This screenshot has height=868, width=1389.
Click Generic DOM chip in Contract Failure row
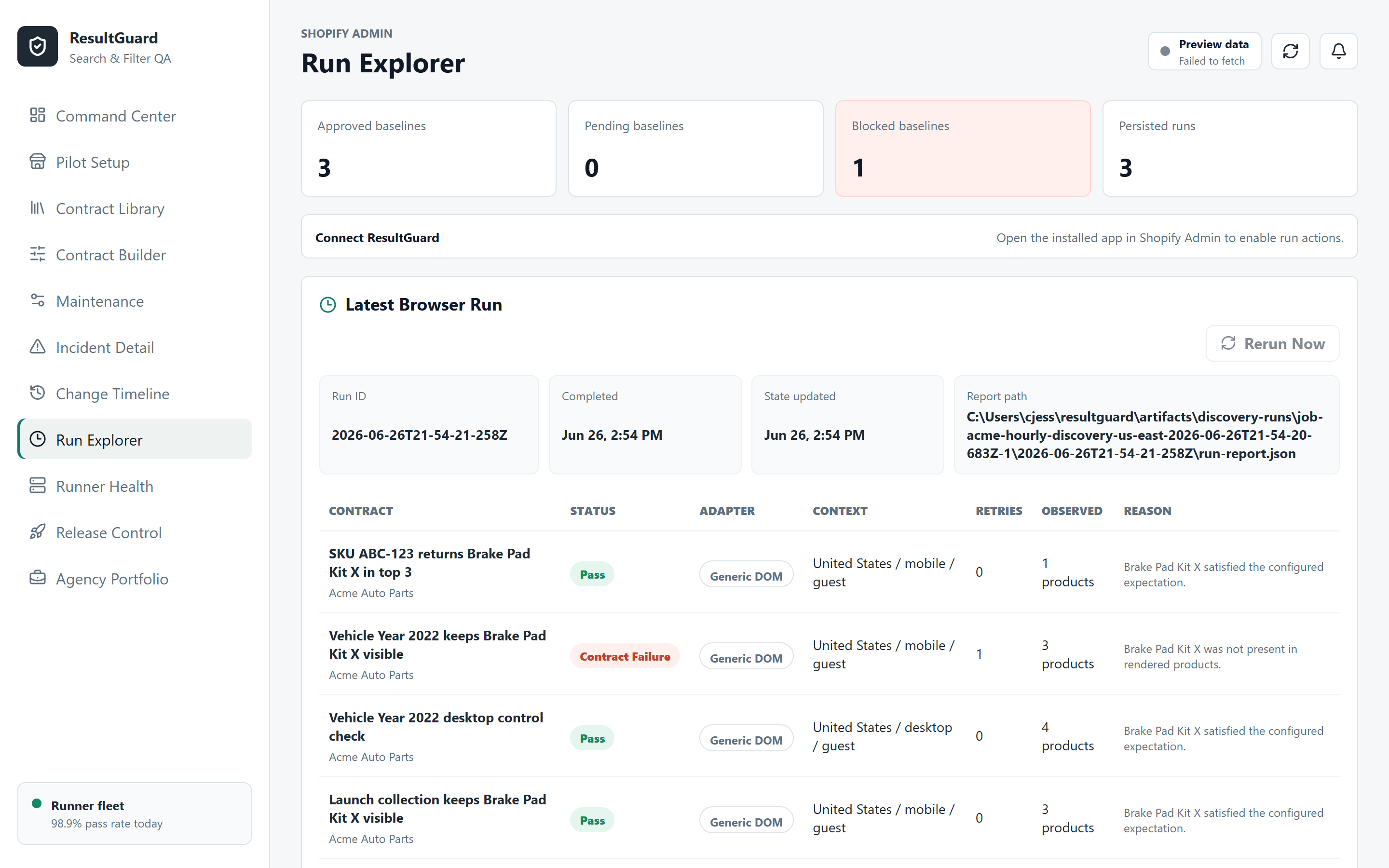(746, 657)
